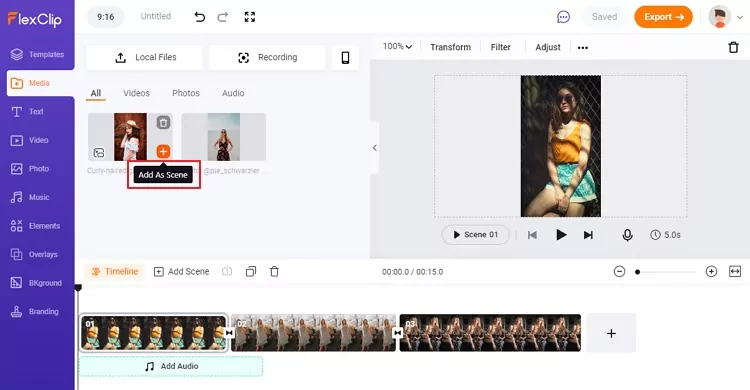Click the undo arrow icon
750x390 pixels.
[199, 17]
